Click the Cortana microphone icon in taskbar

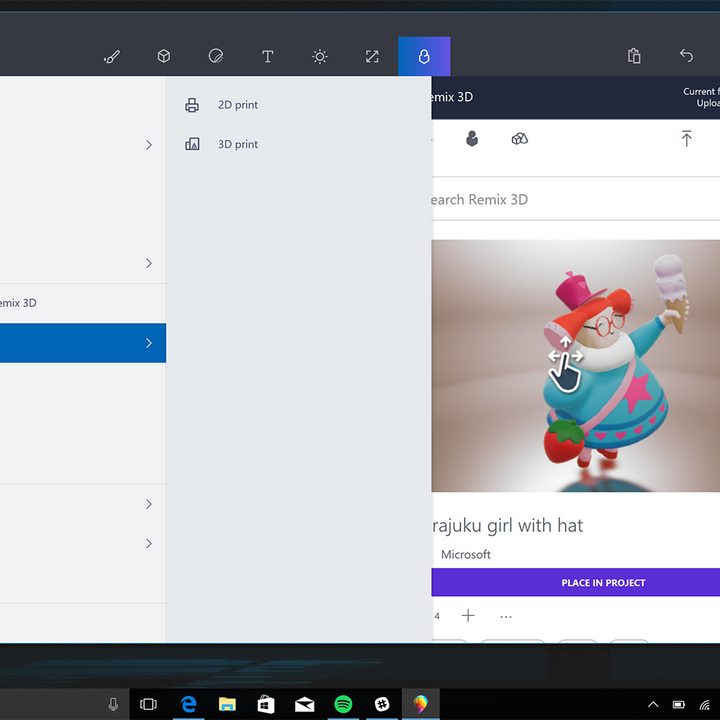(x=113, y=704)
